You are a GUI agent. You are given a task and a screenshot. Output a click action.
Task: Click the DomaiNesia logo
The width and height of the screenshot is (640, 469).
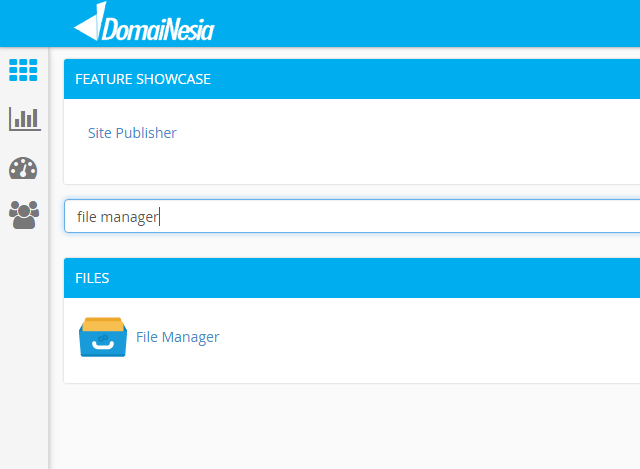click(x=144, y=22)
